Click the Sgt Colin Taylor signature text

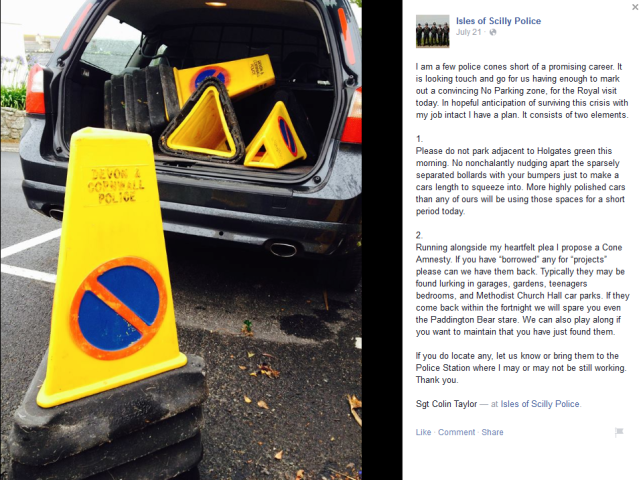point(446,404)
